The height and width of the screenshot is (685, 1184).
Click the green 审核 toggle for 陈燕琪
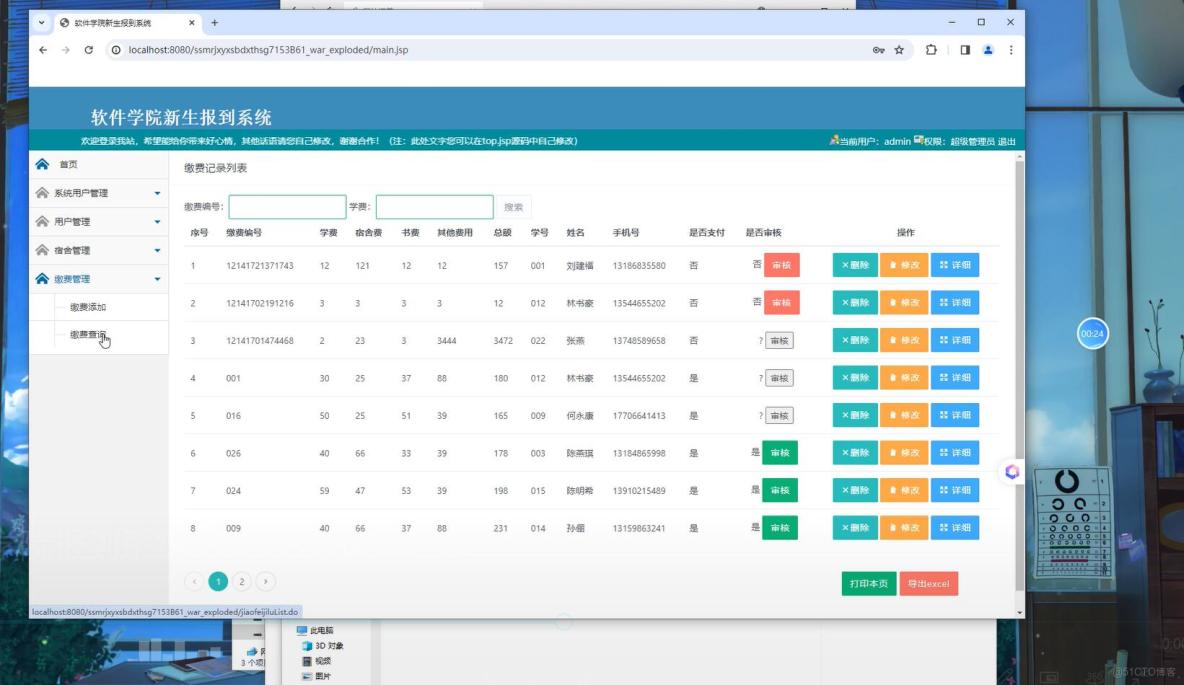coord(779,452)
